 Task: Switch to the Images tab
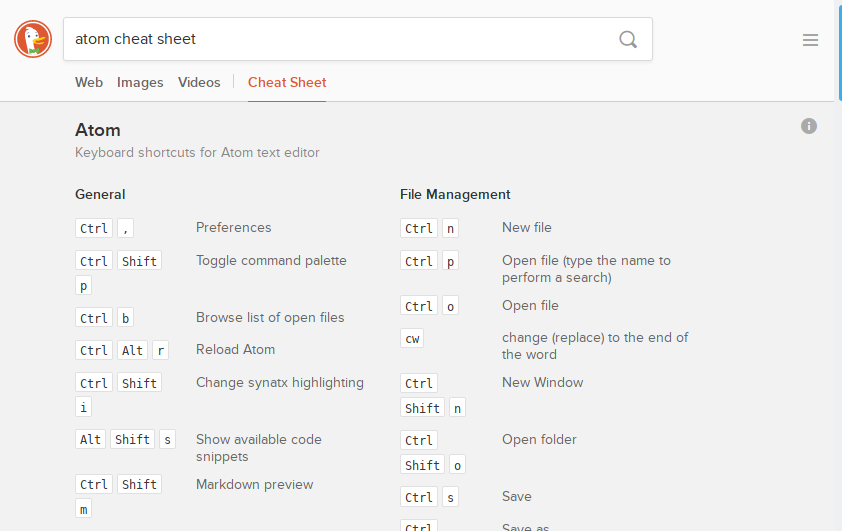(x=140, y=83)
